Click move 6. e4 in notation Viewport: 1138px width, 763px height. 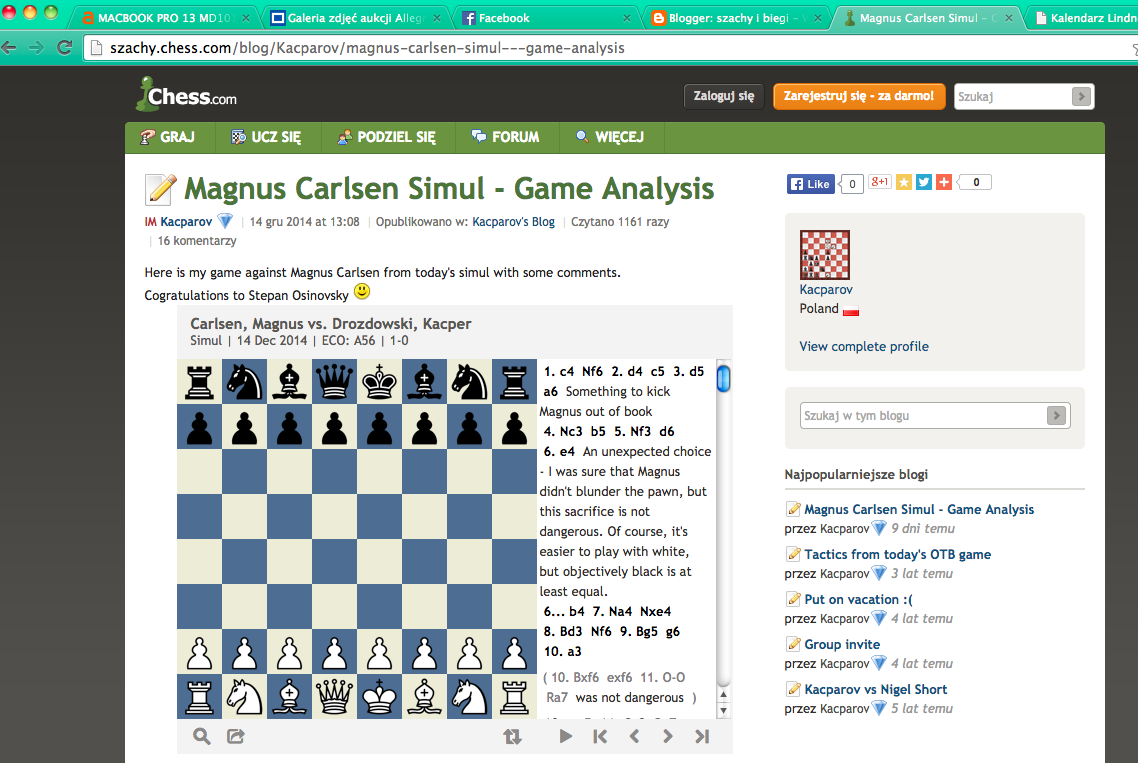559,452
